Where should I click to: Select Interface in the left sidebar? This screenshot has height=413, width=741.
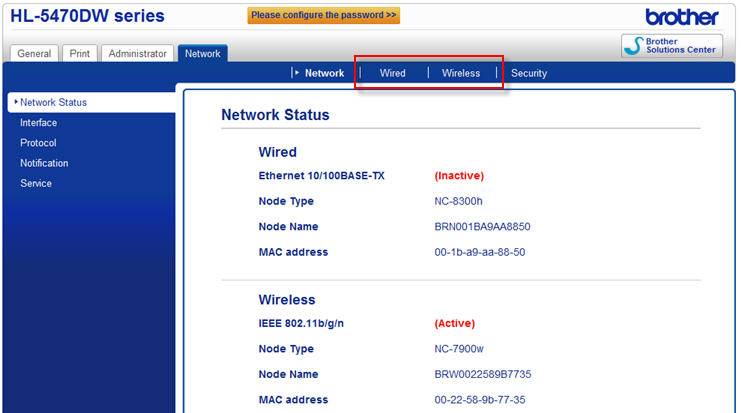pyautogui.click(x=38, y=123)
